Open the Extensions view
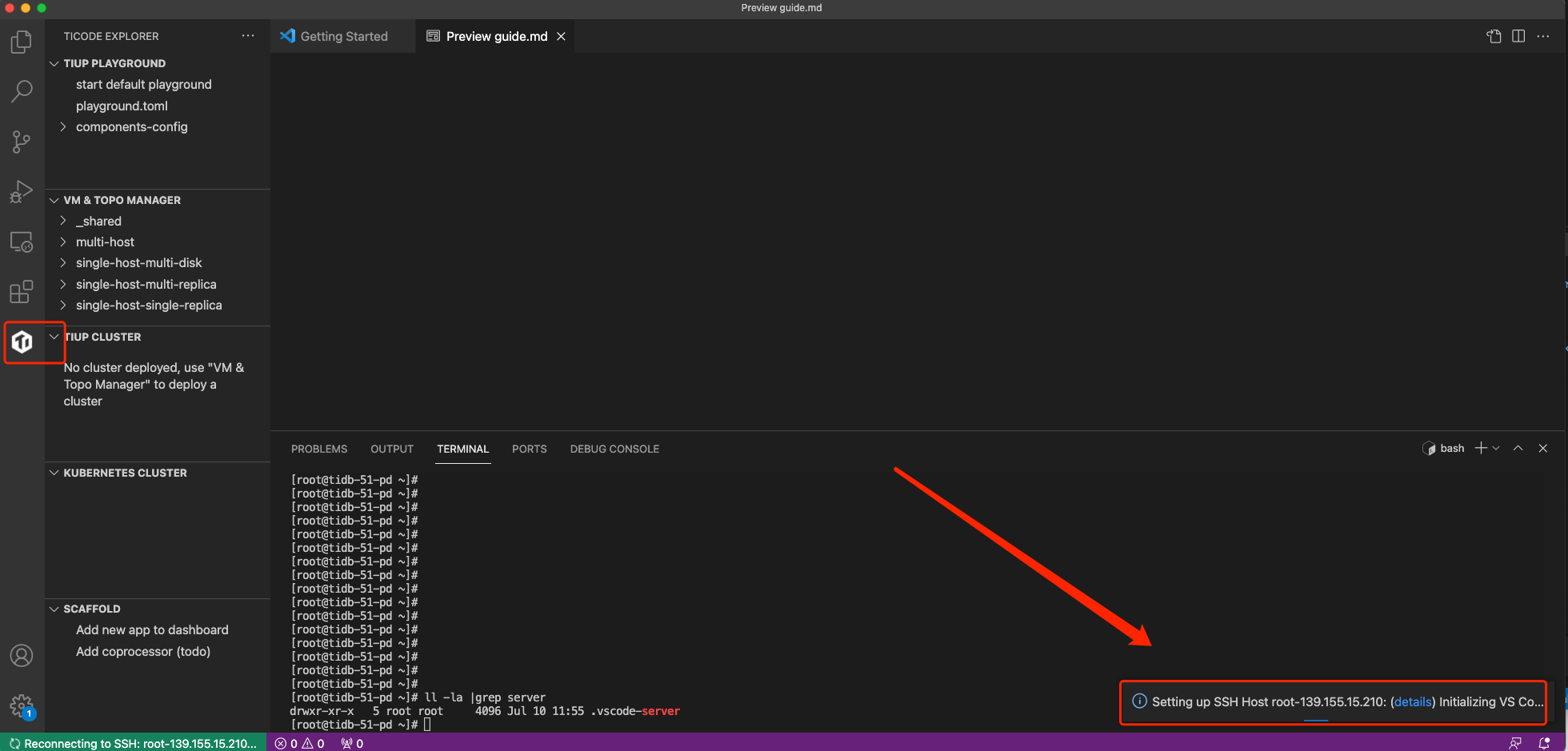 [x=22, y=292]
